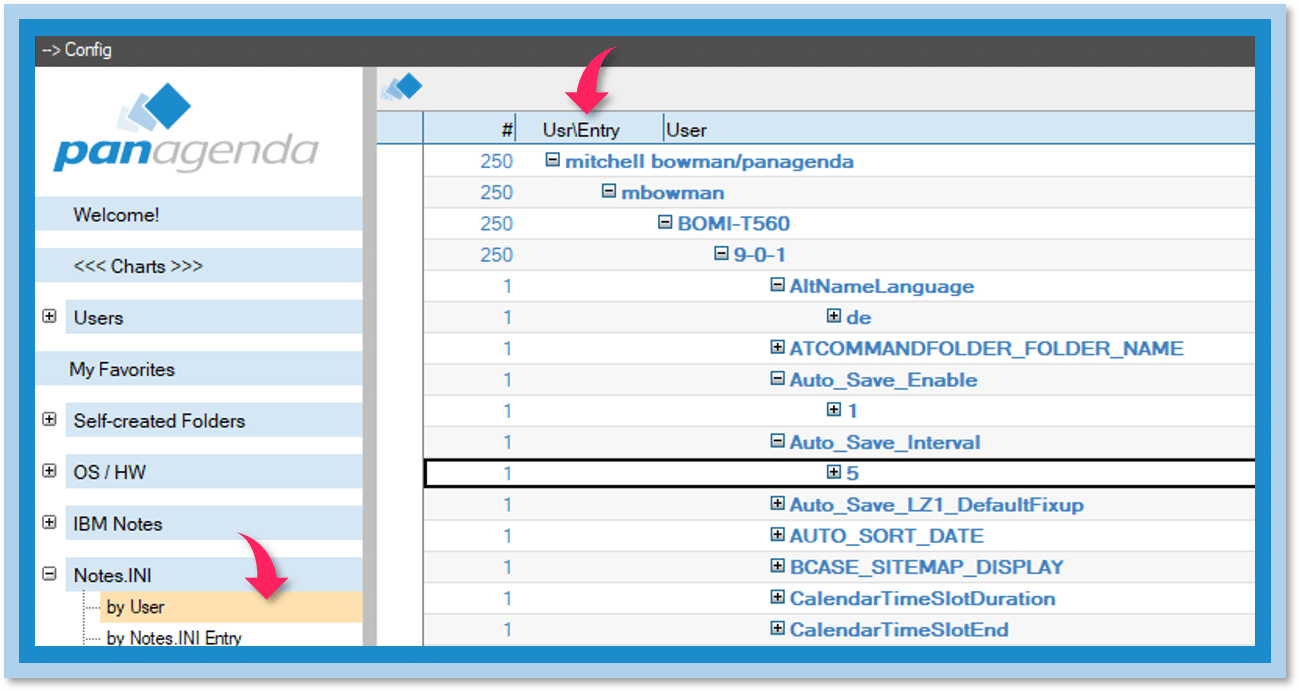Expand the Self-created Folders section

tap(49, 420)
